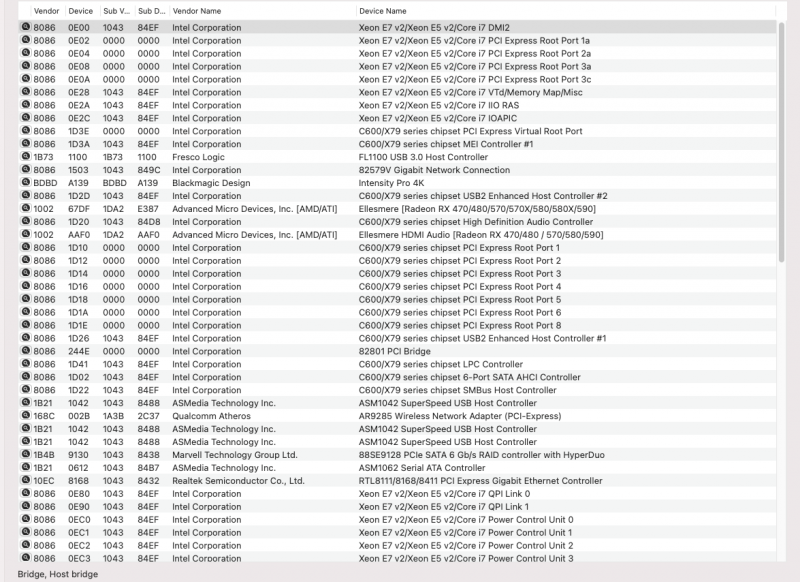Click magnifier icon for VTd/Memory Map/Misc row

[26, 92]
